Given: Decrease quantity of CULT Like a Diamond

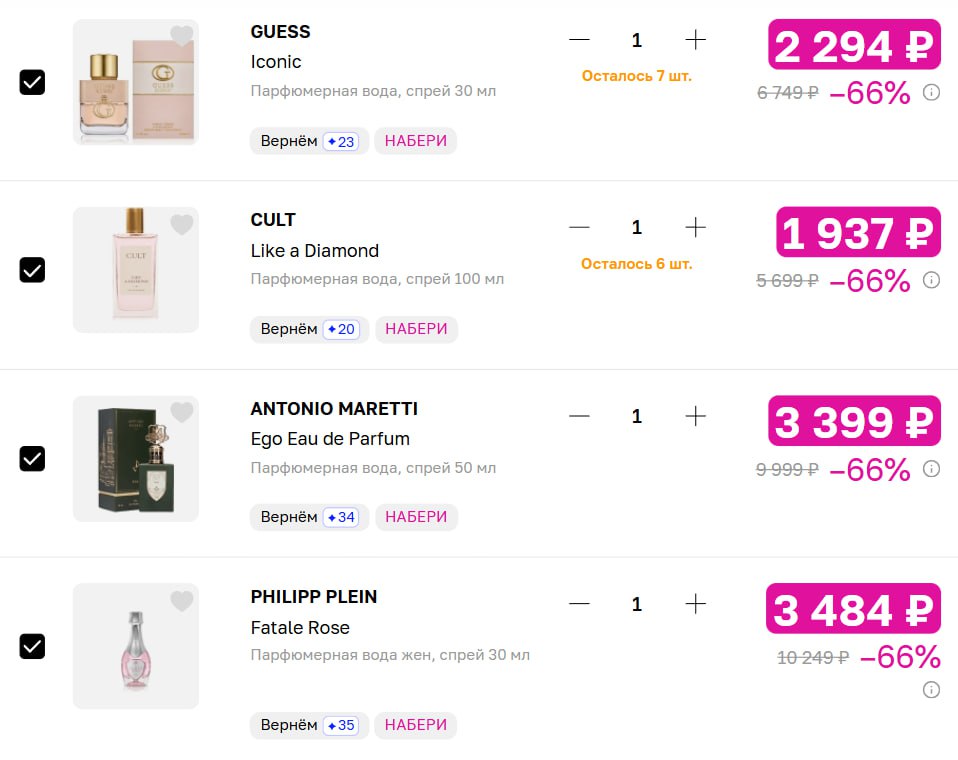Looking at the screenshot, I should [579, 228].
